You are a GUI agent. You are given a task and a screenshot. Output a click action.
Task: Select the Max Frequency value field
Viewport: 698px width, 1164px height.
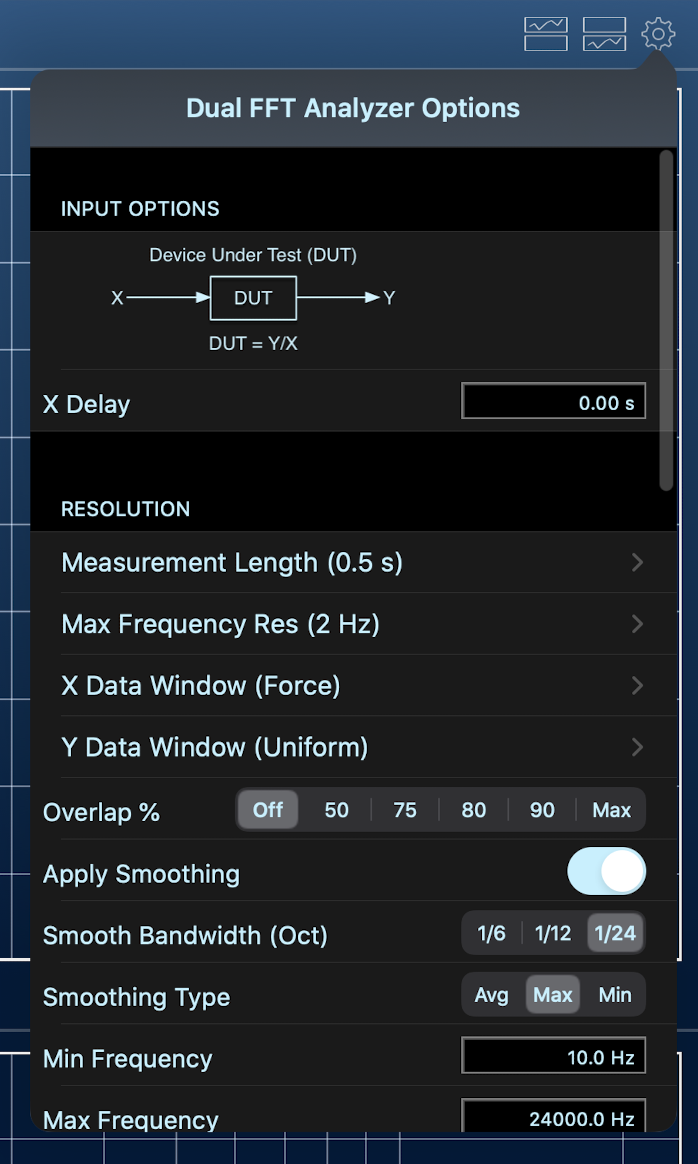(553, 1117)
